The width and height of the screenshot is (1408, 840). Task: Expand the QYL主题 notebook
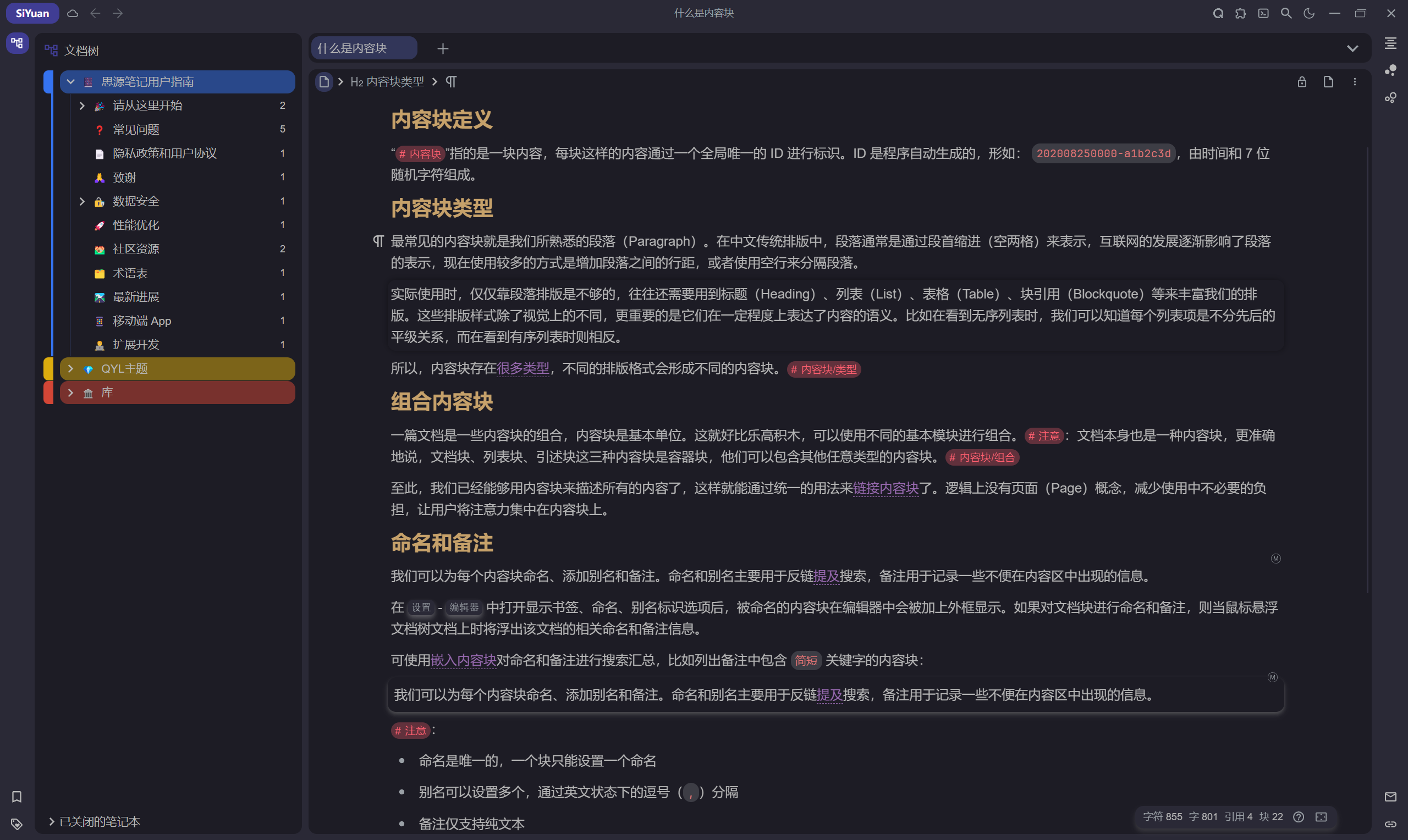(x=70, y=368)
